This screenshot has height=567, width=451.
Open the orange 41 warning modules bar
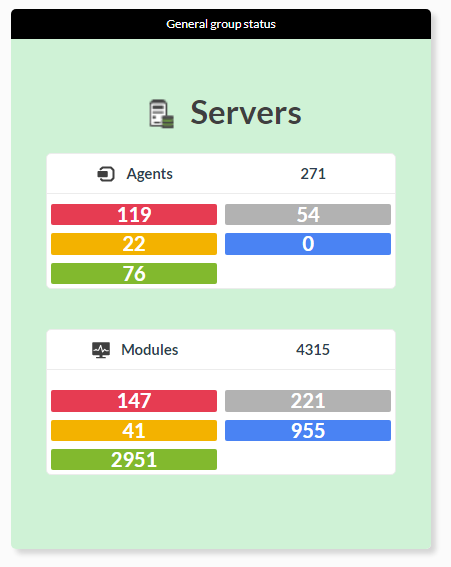134,430
